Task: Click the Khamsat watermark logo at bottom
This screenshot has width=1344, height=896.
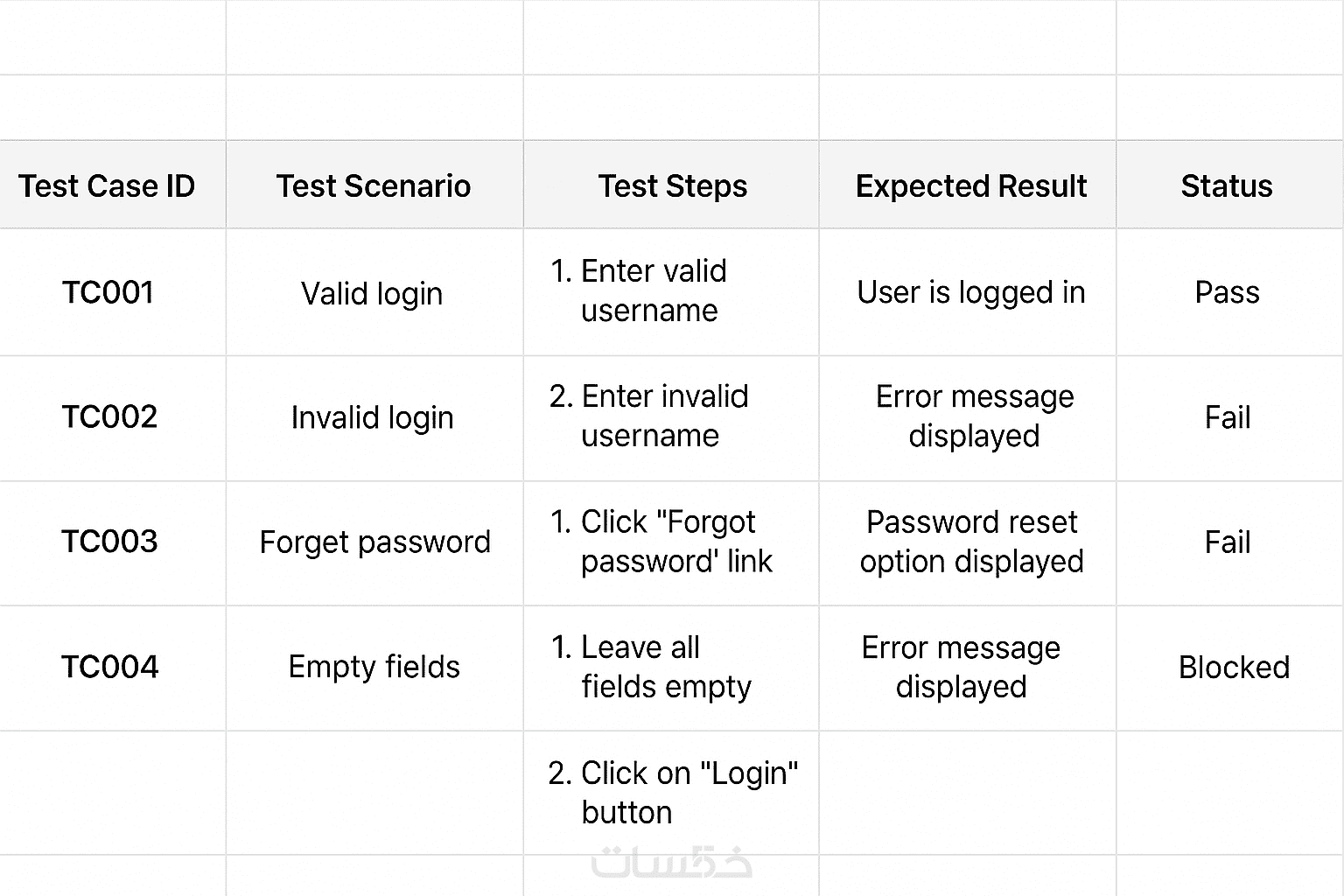Action: (671, 863)
